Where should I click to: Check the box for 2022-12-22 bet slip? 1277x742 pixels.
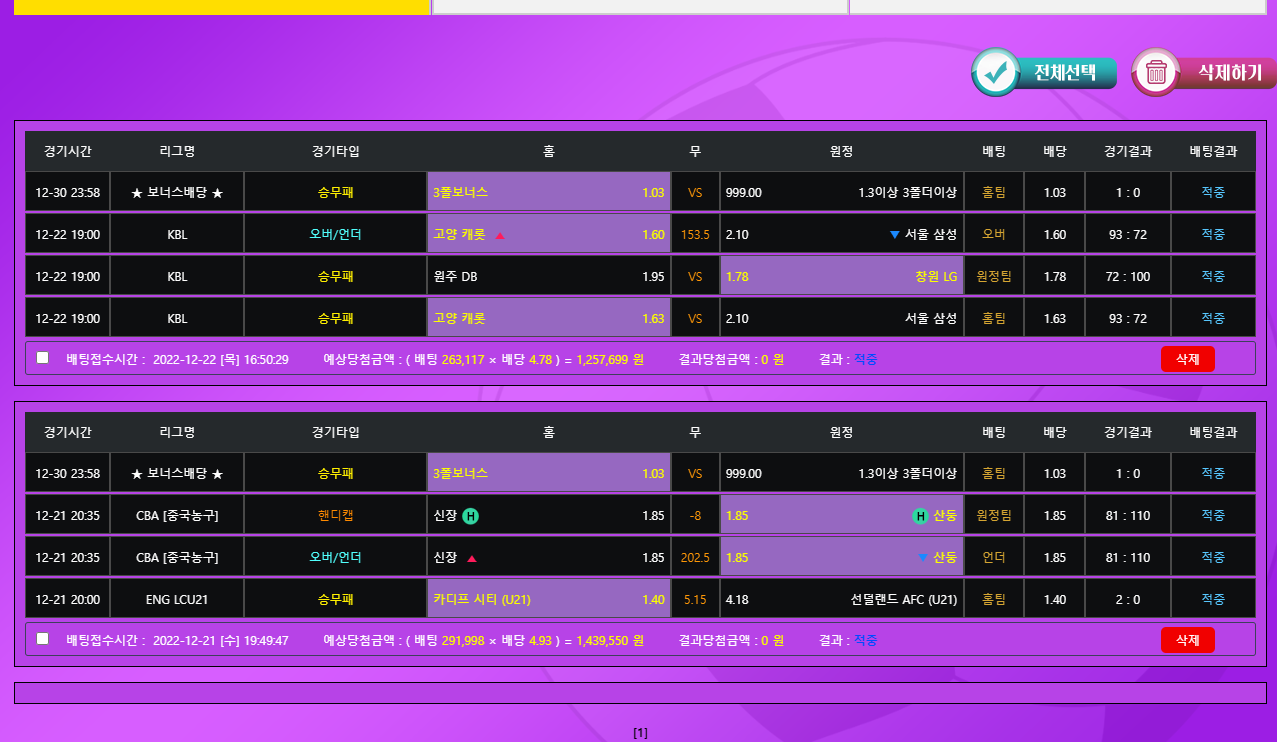[x=42, y=358]
